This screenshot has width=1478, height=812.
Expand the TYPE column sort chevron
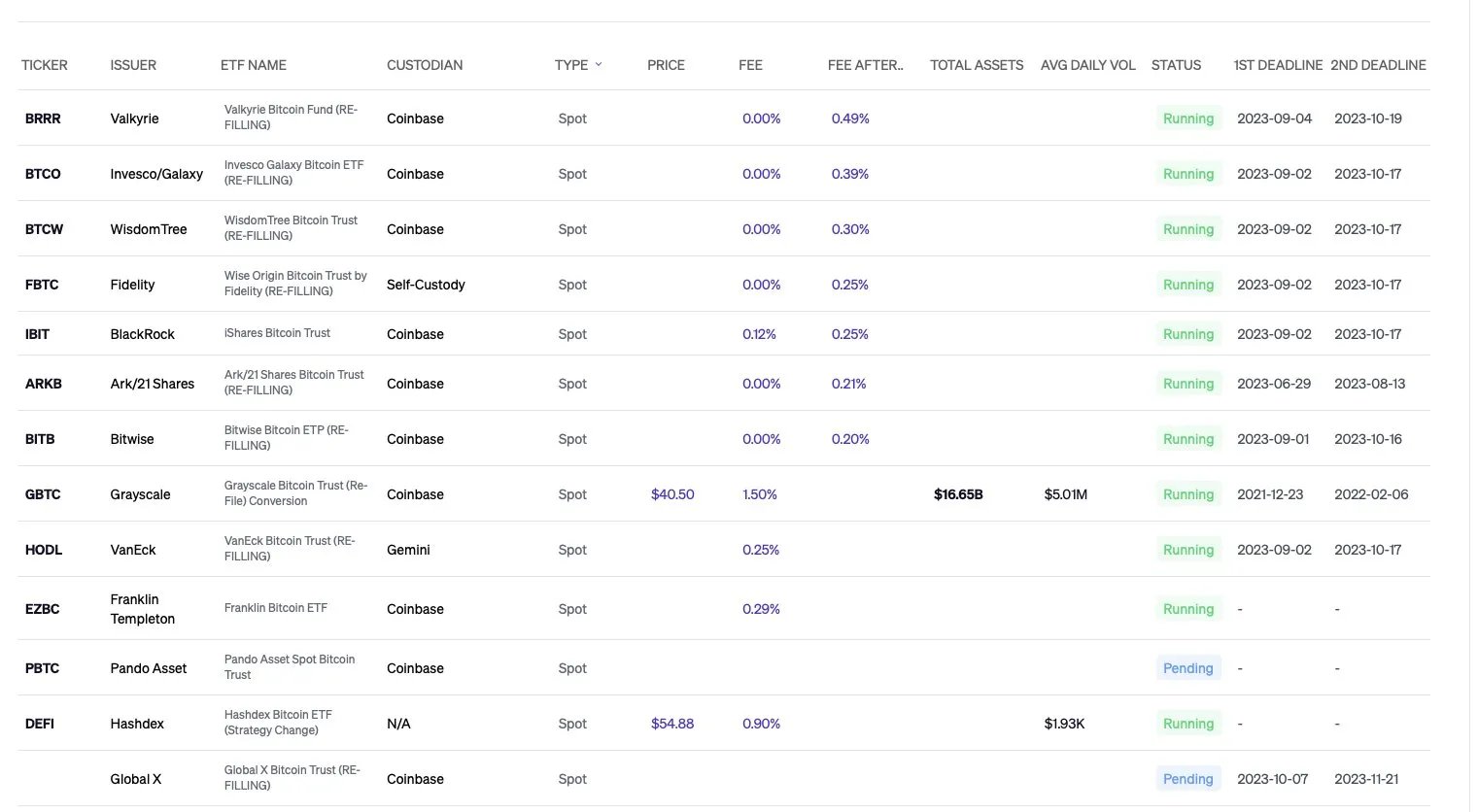[599, 64]
